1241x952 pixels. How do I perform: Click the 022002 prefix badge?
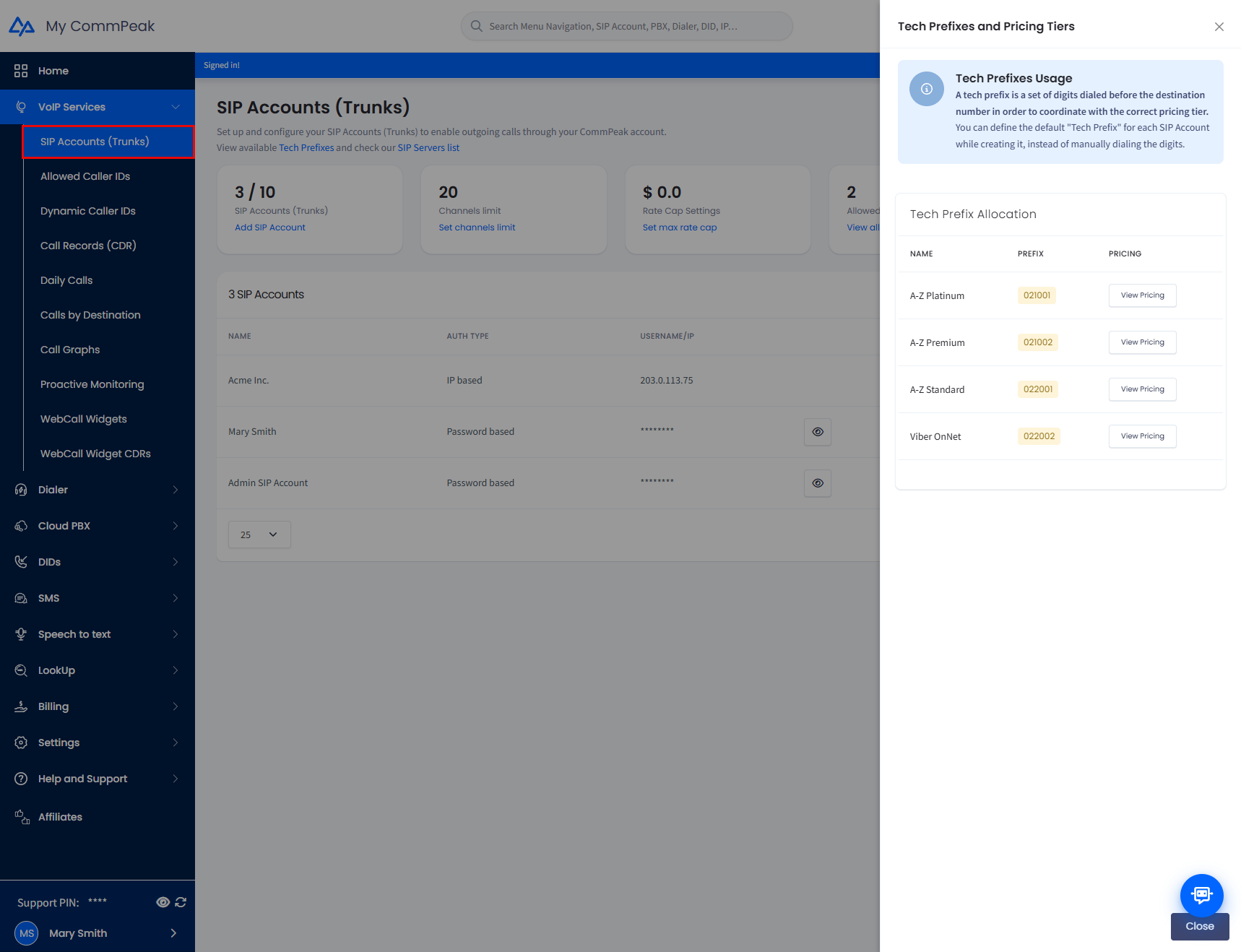(1039, 436)
